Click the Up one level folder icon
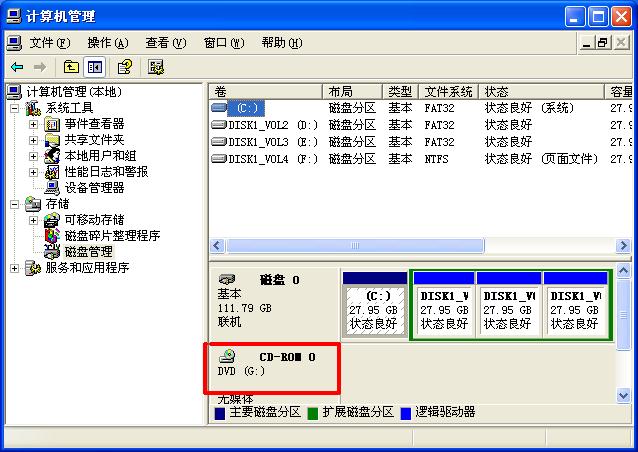The image size is (638, 452). point(71,67)
